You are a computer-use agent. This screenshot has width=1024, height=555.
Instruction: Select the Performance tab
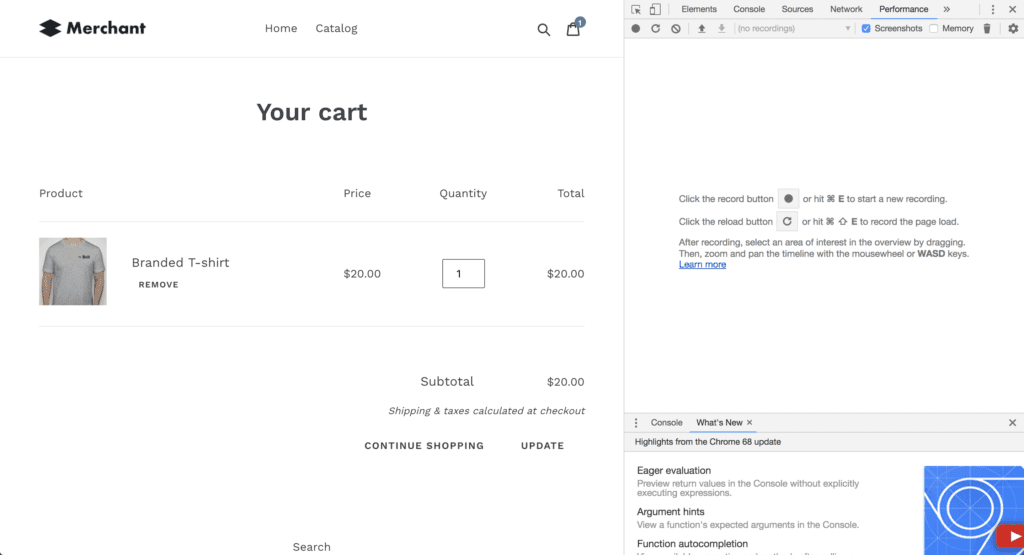[x=903, y=9]
